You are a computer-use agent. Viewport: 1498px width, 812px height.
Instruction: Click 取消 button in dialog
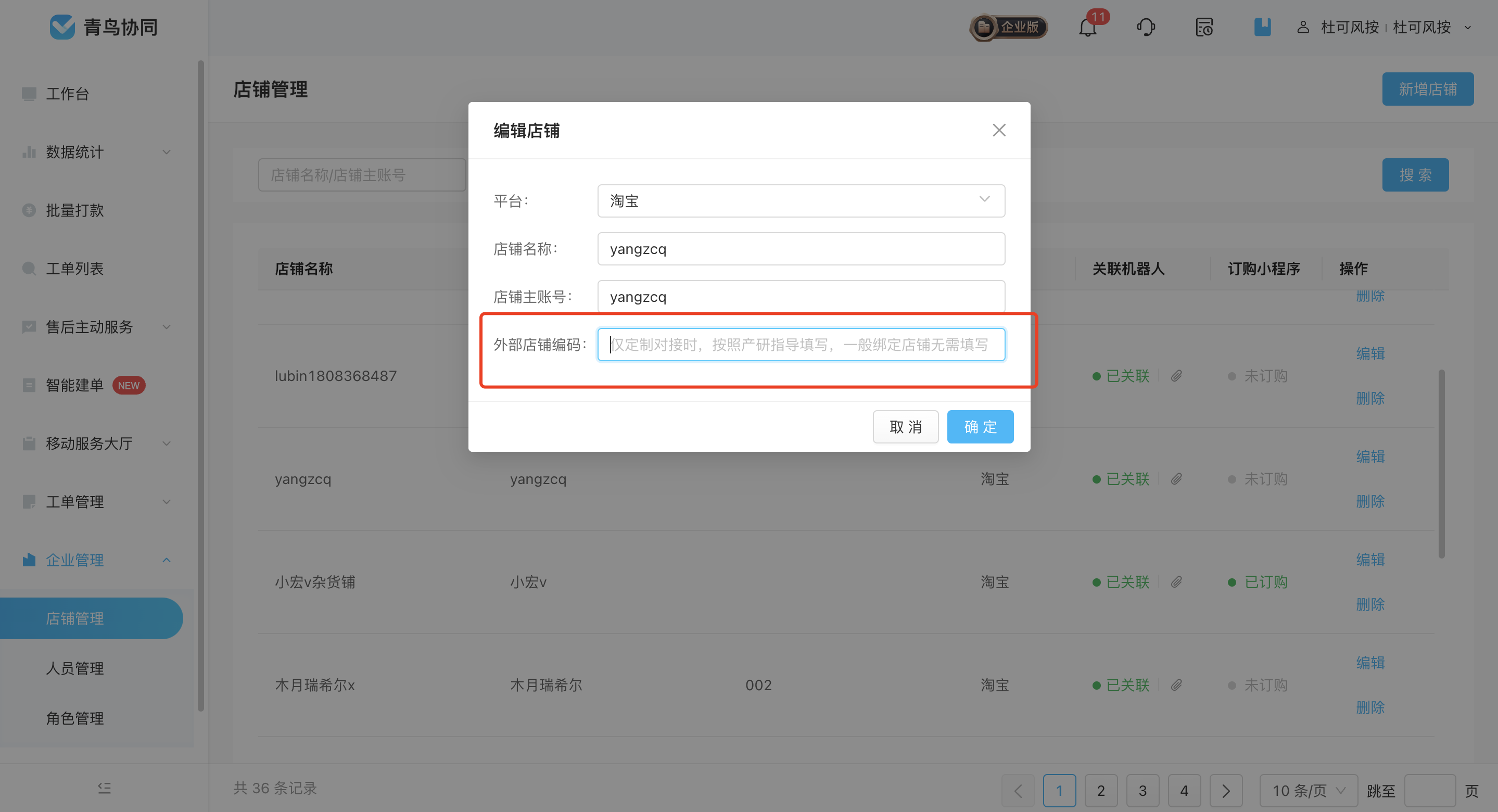(x=906, y=426)
